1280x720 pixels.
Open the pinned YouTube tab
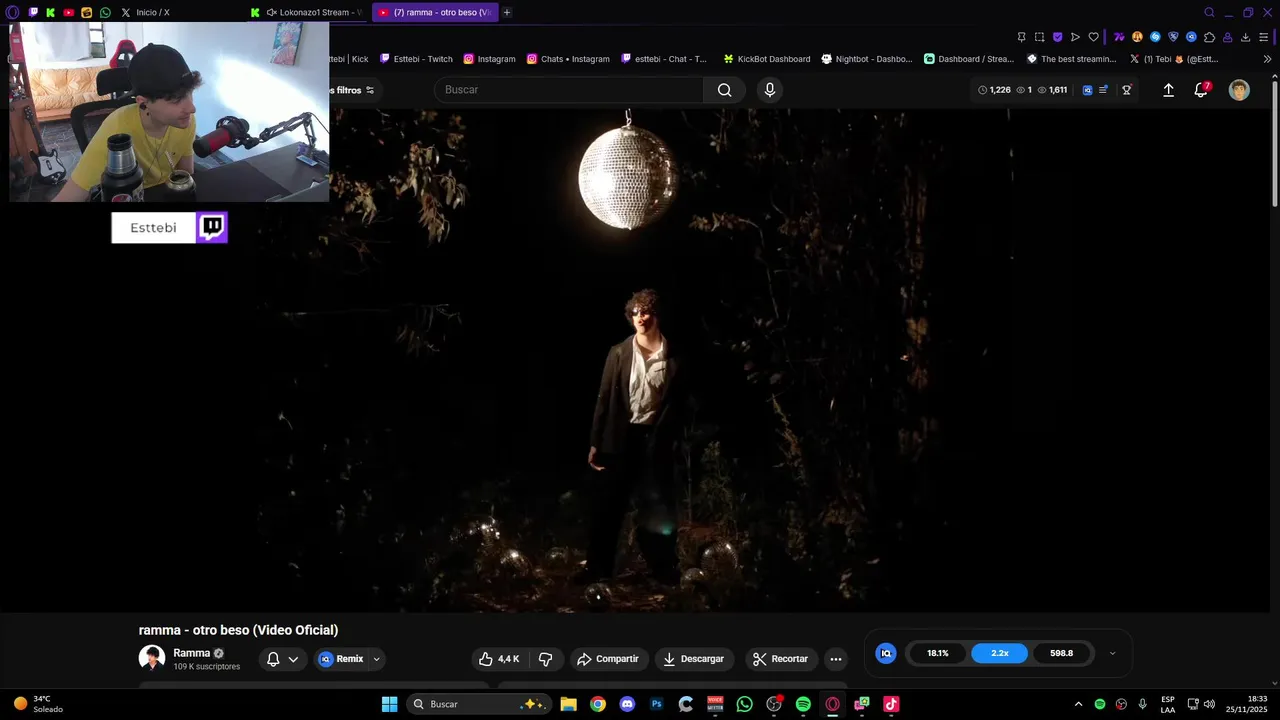(69, 12)
